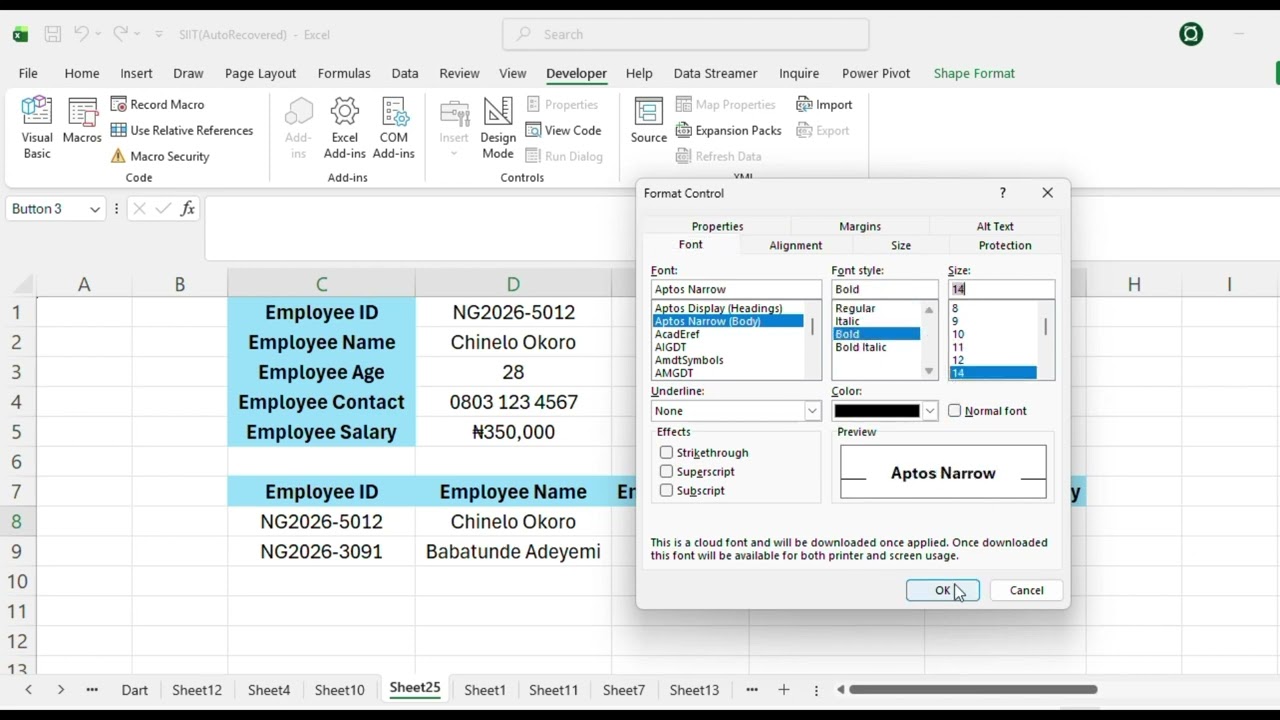Click the Excel save icon

pyautogui.click(x=53, y=34)
